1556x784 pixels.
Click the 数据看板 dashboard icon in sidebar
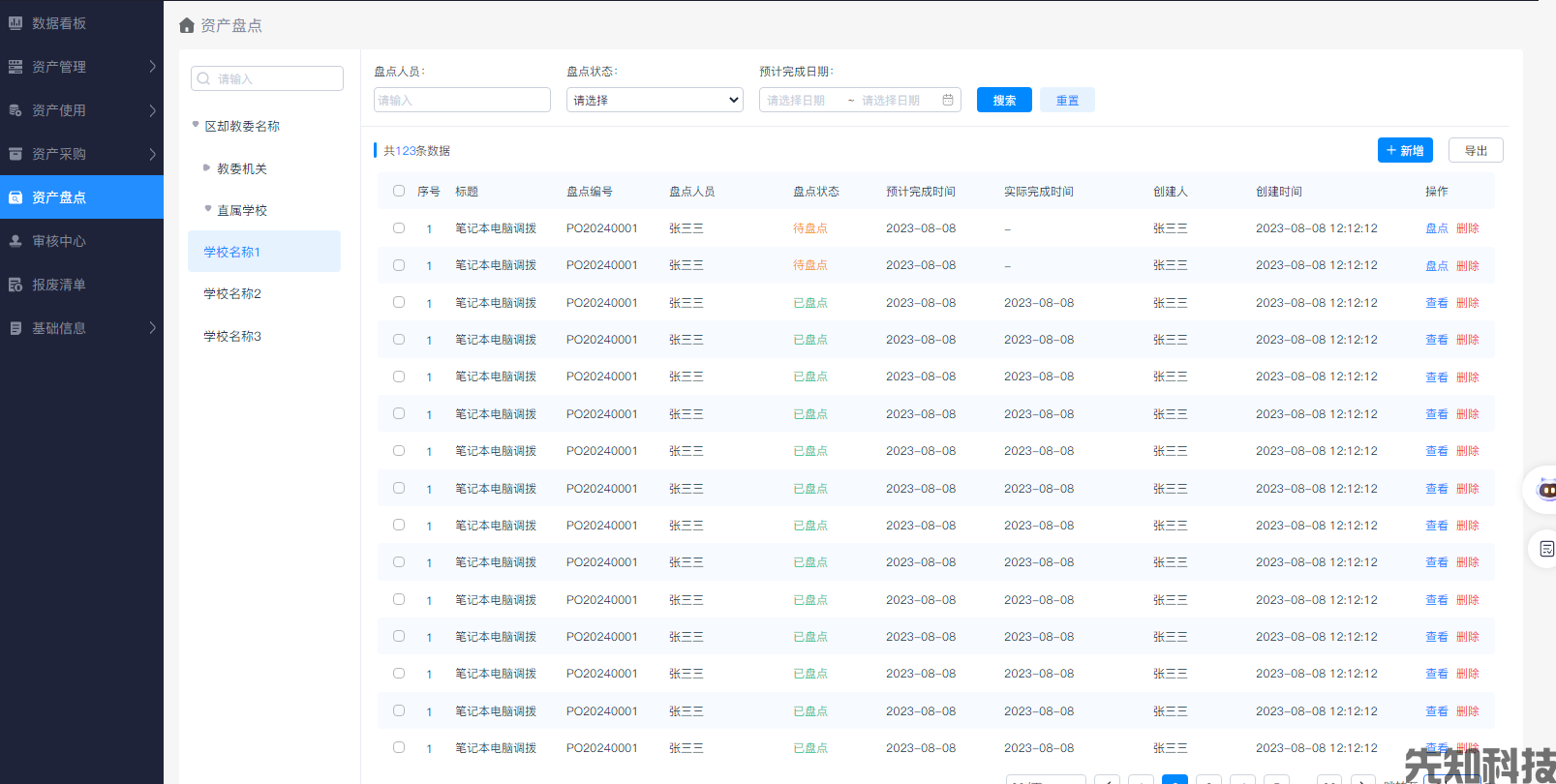(x=15, y=23)
